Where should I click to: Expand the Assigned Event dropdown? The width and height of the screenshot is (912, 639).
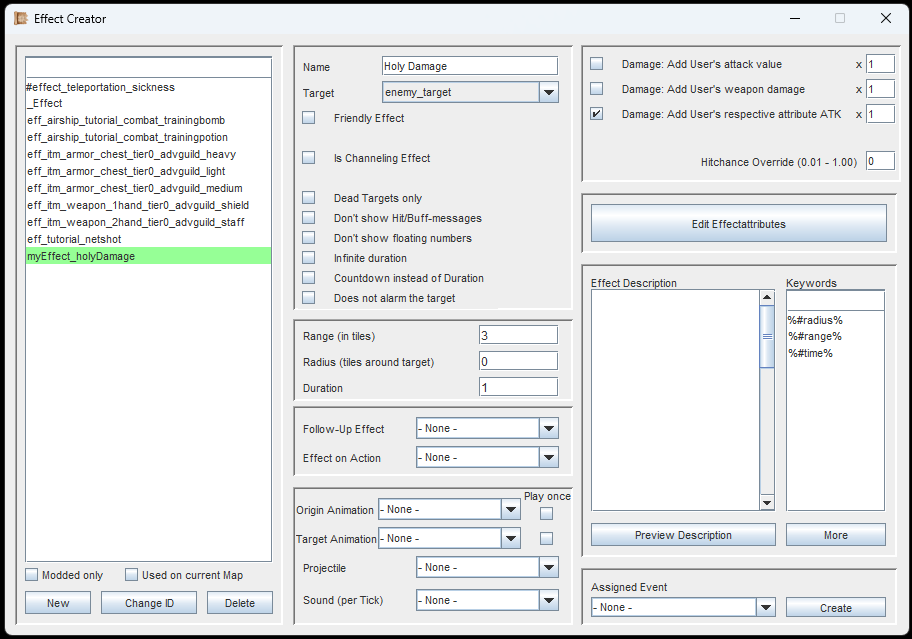point(765,607)
